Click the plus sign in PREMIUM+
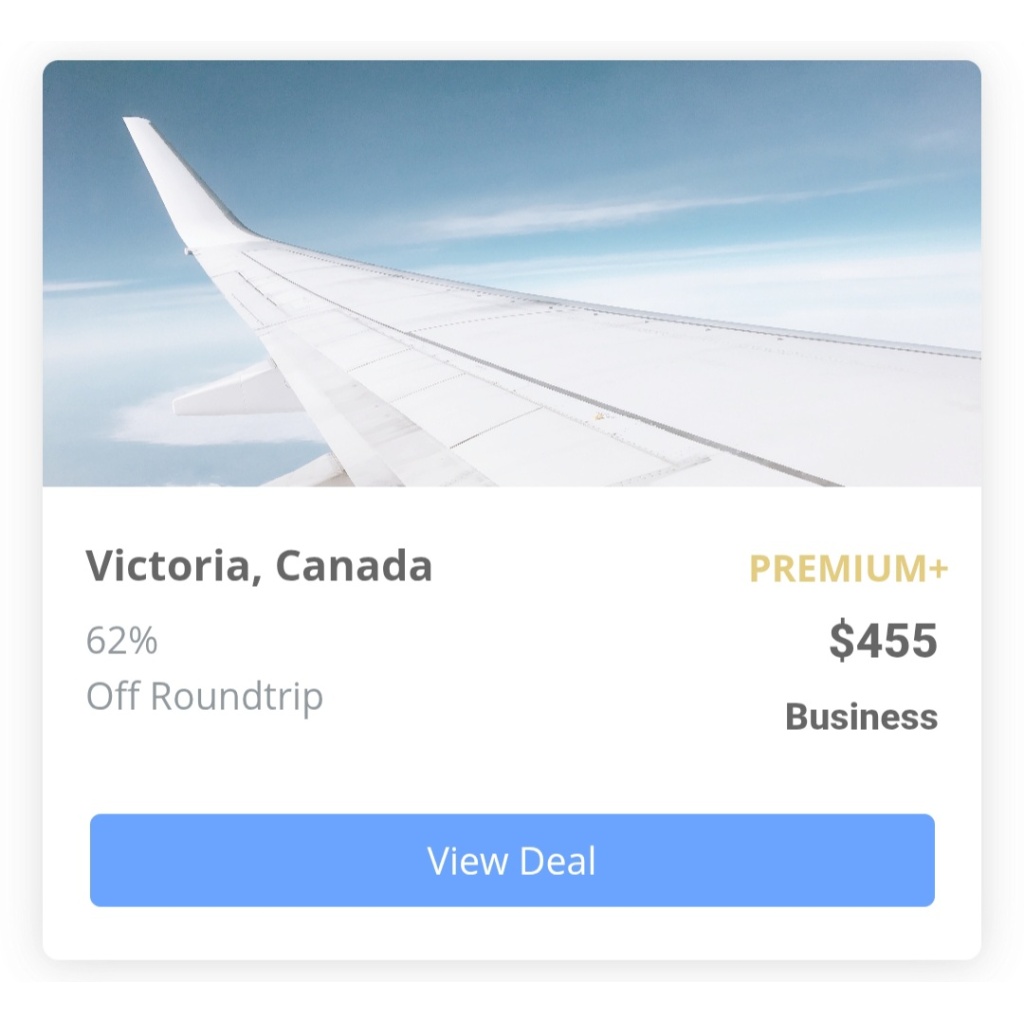This screenshot has width=1024, height=1024. (x=938, y=568)
